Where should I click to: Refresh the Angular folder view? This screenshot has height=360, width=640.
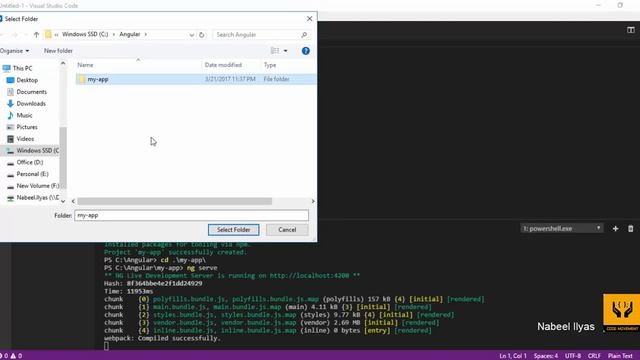[x=202, y=35]
